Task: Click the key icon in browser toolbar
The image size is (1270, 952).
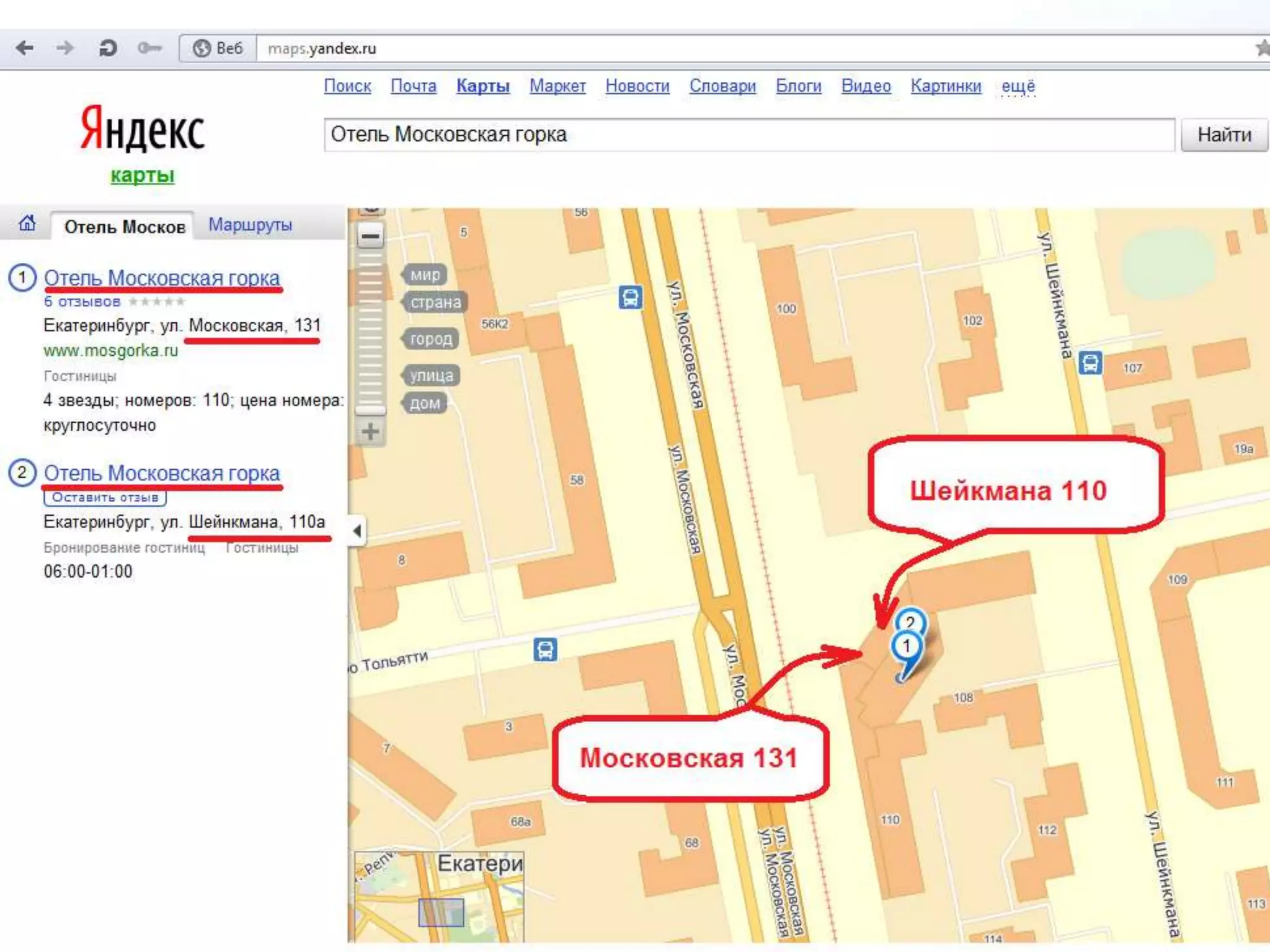Action: (x=149, y=48)
